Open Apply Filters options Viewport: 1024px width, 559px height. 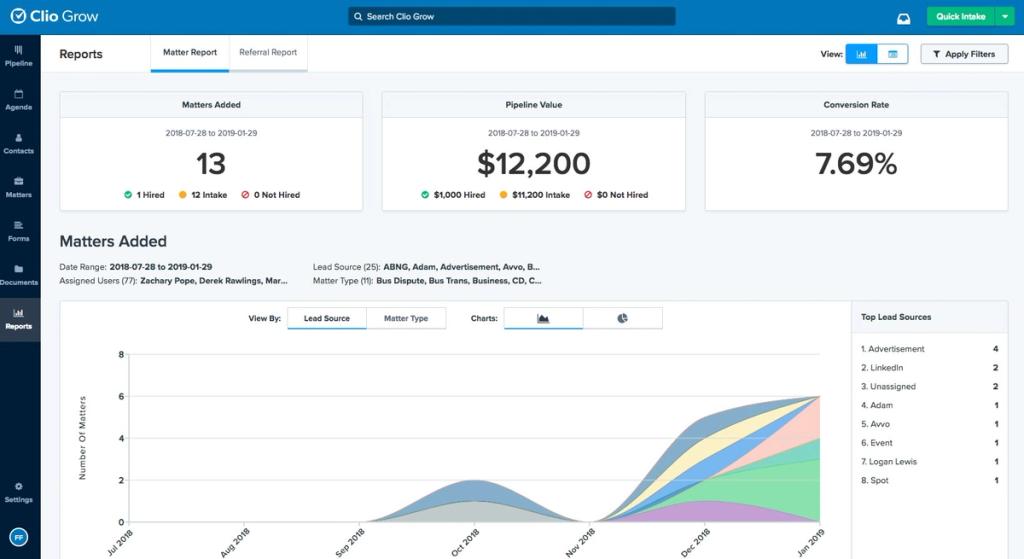[x=964, y=54]
